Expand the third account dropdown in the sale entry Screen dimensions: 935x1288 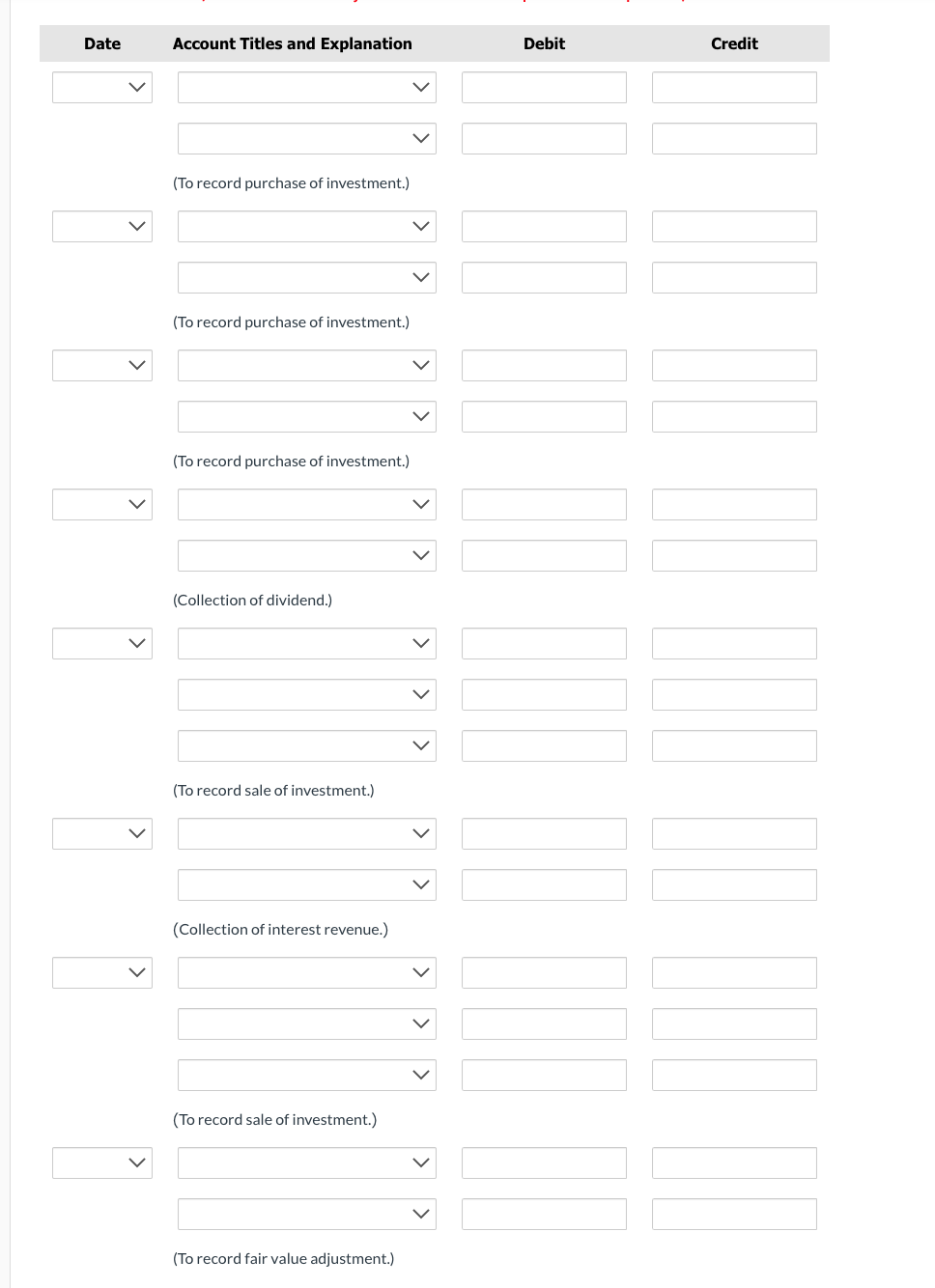tap(306, 745)
